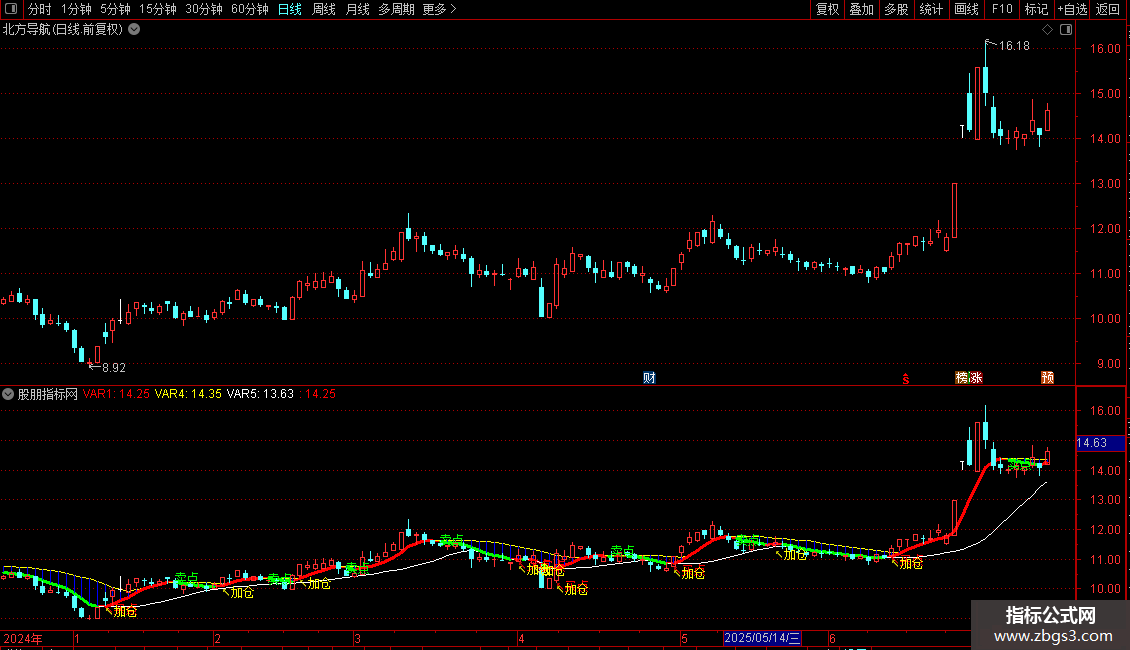1130x650 pixels.
Task: Open the 多周期 multi-period view
Action: (396, 9)
